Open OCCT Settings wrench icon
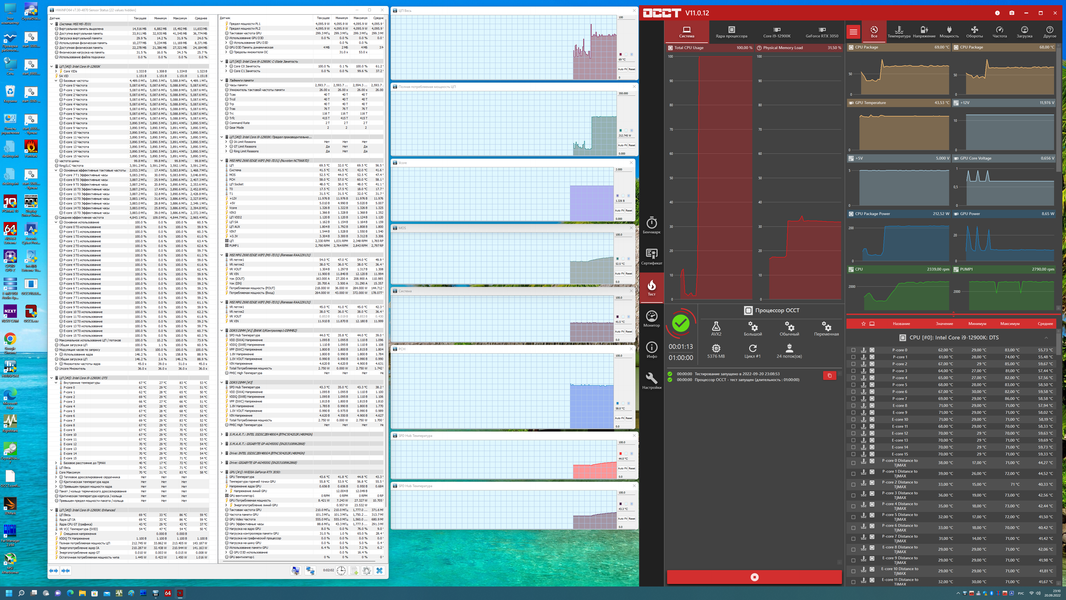Viewport: 1066px width, 600px height. (651, 381)
